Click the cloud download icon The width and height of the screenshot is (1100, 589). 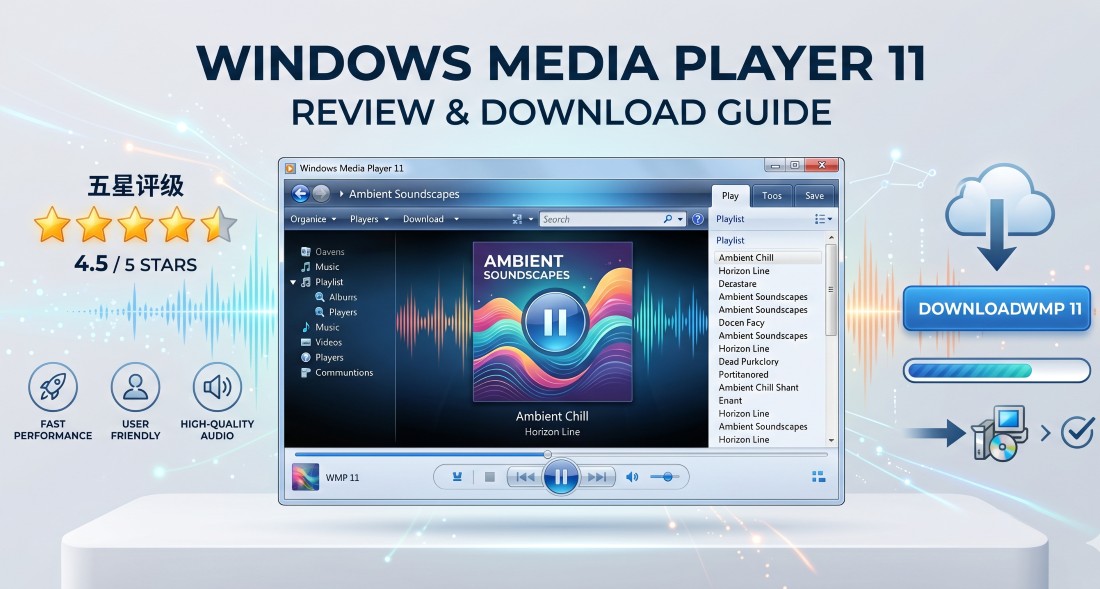(999, 217)
